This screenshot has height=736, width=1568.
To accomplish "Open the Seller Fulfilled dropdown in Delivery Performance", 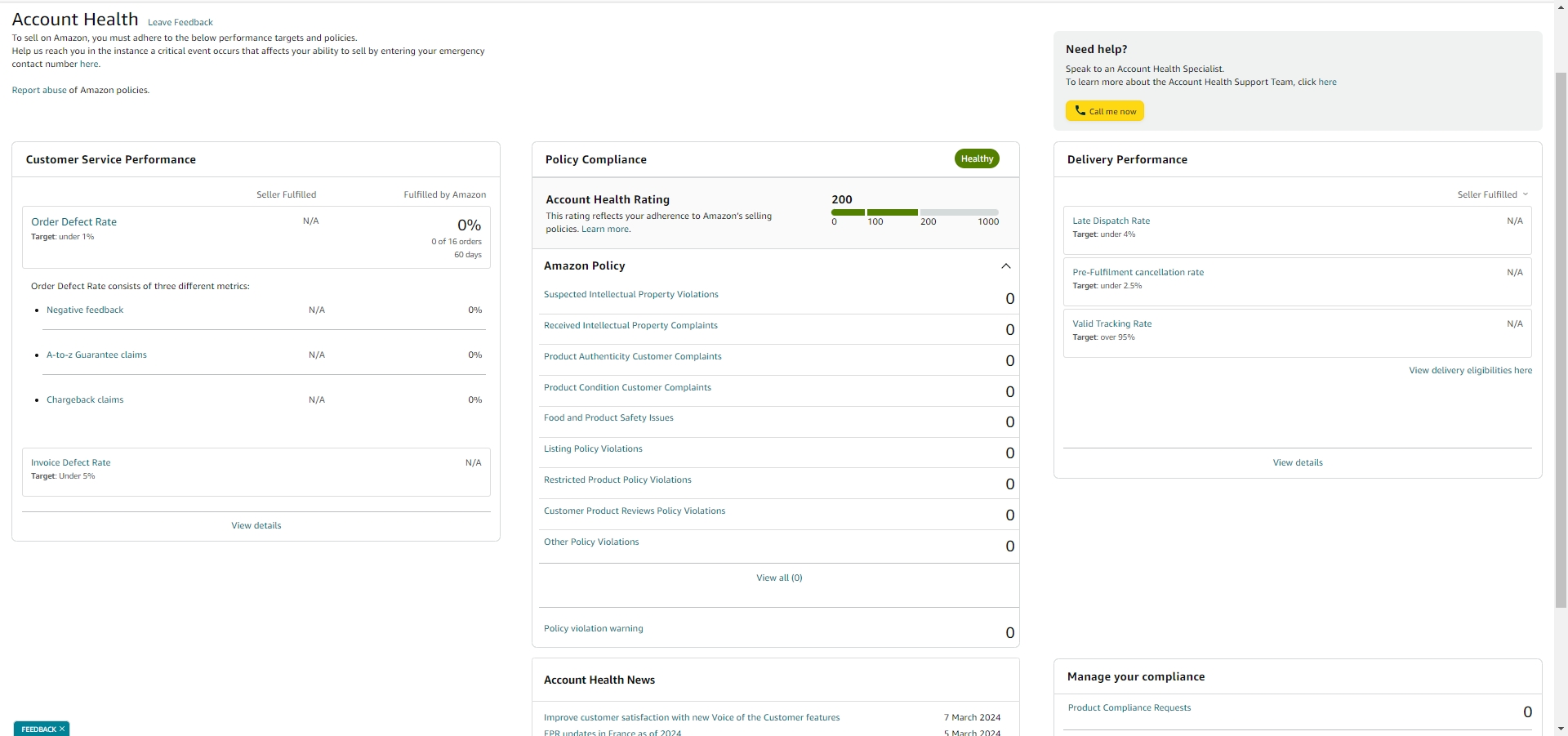I will click(1493, 194).
